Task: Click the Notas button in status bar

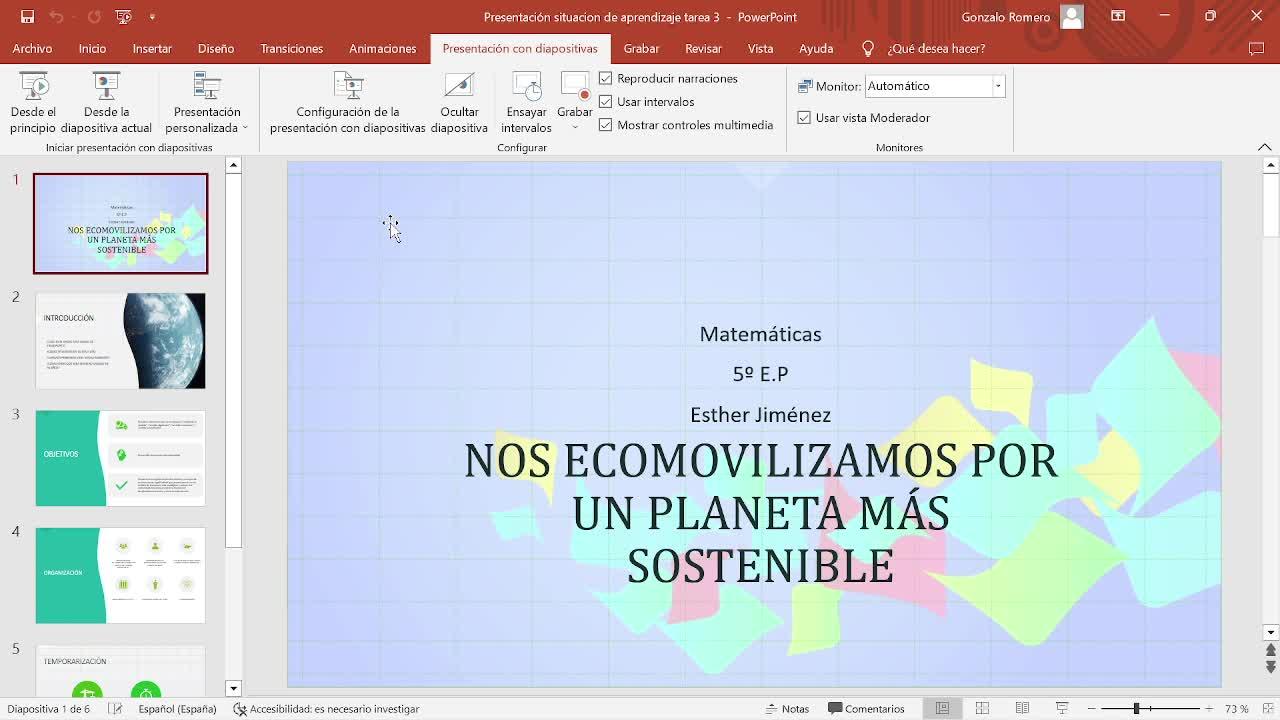Action: point(787,708)
